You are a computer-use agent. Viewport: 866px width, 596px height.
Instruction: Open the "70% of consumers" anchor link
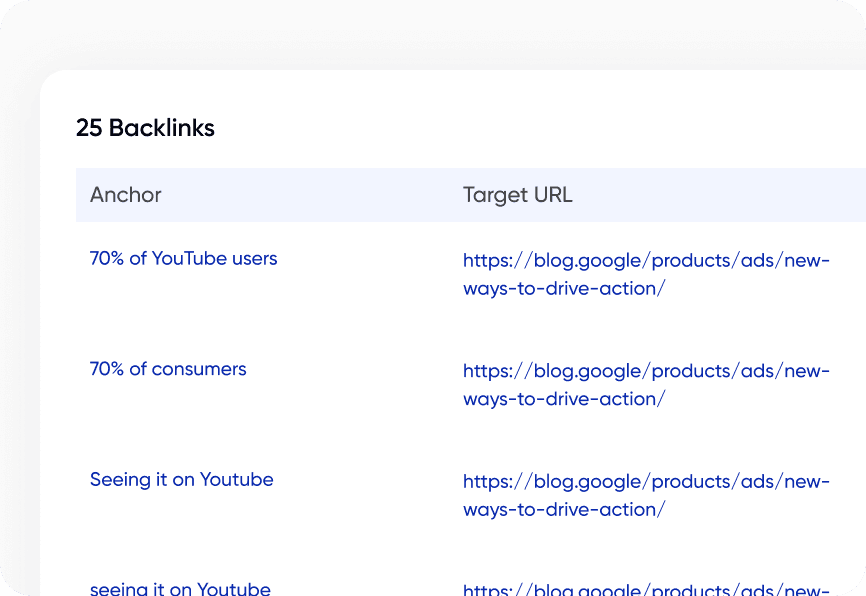167,369
